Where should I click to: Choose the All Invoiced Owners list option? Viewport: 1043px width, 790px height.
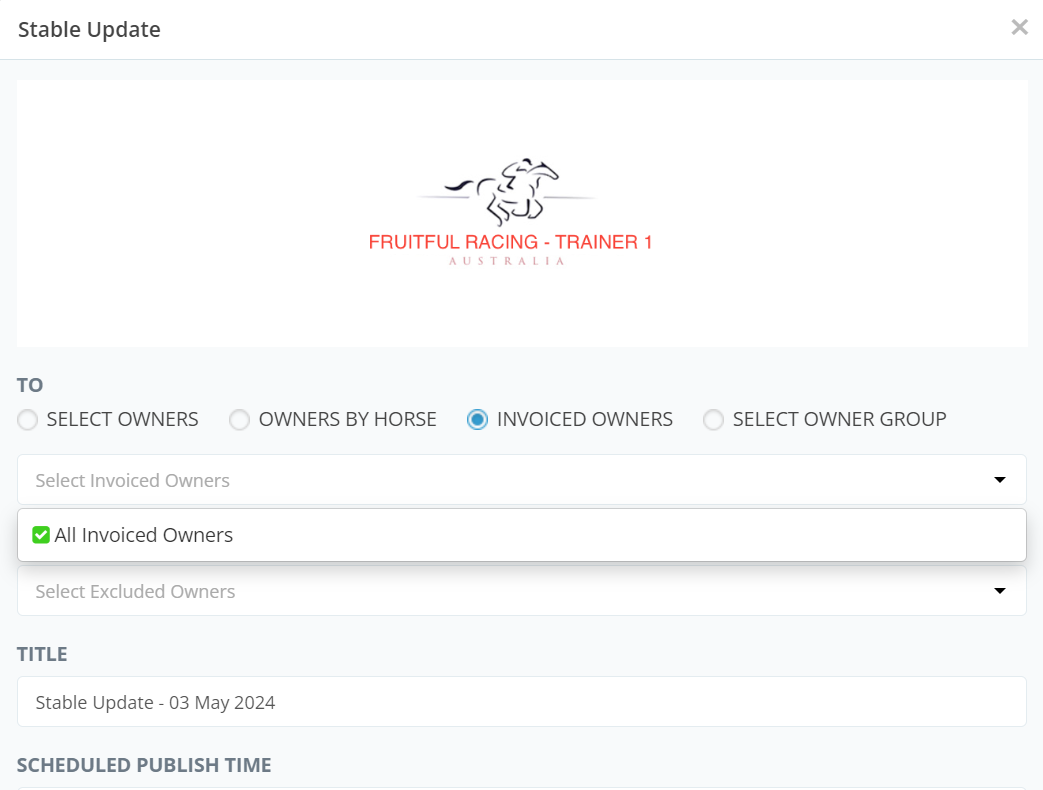(144, 535)
